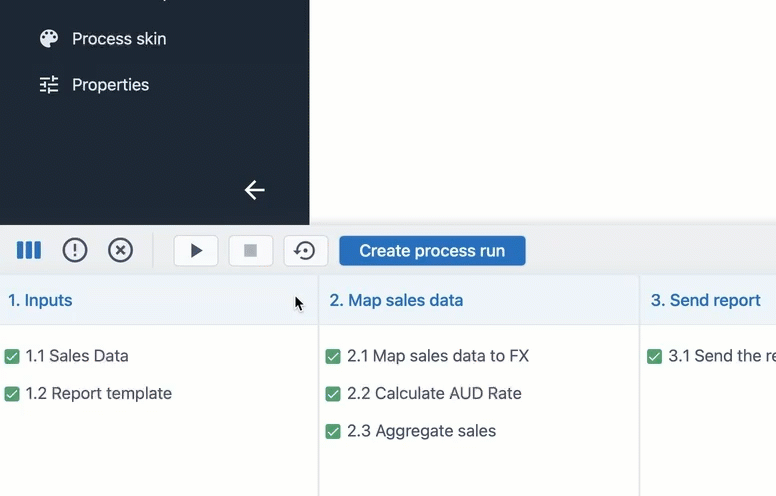
Task: Click the exclamation alert circle icon
Action: (x=75, y=250)
